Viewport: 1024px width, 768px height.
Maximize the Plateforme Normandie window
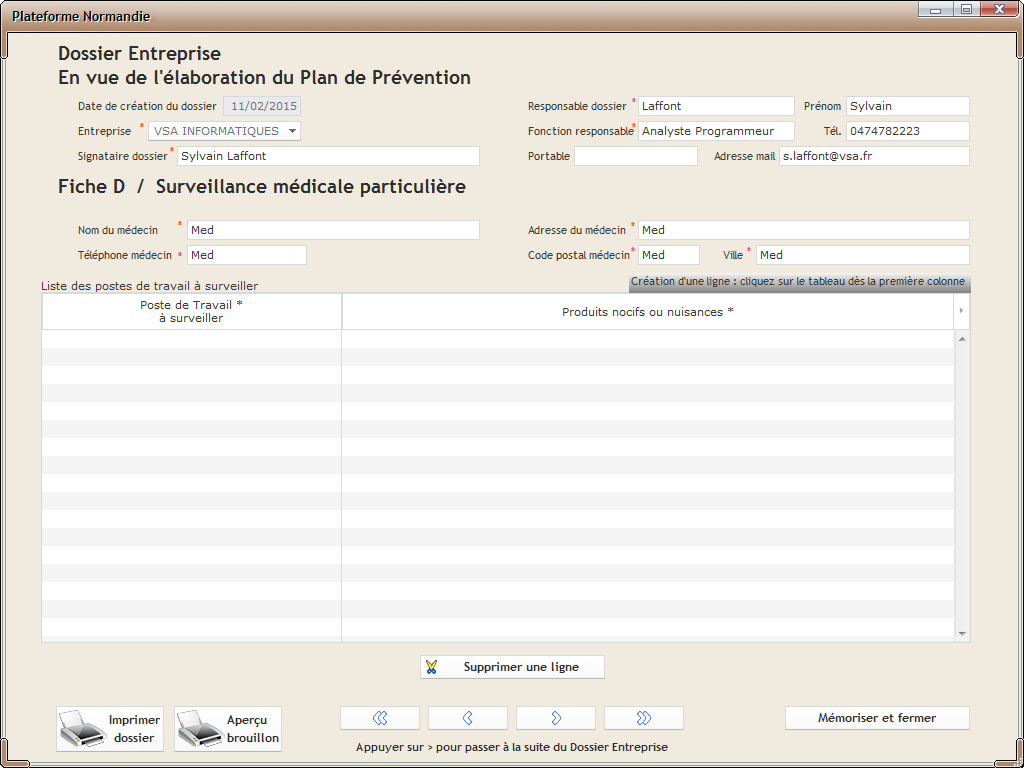965,9
